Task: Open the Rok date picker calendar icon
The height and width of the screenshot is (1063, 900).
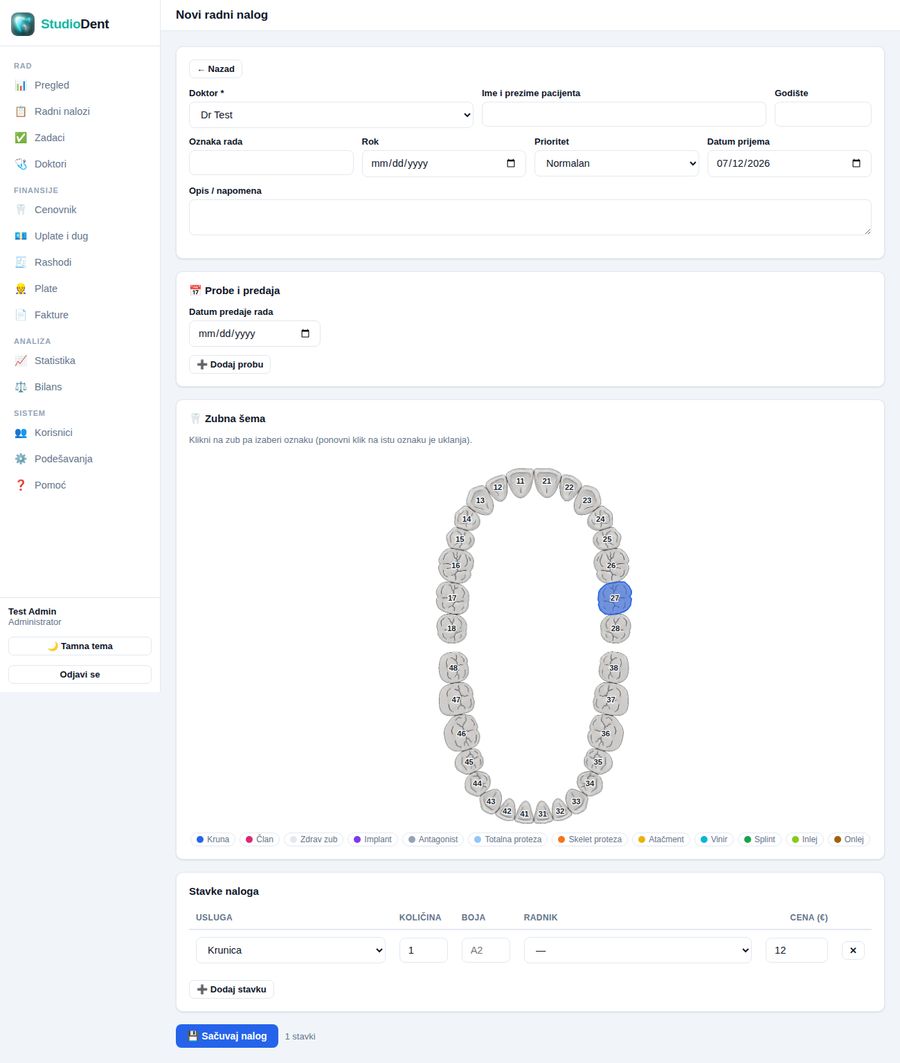Action: [x=511, y=163]
